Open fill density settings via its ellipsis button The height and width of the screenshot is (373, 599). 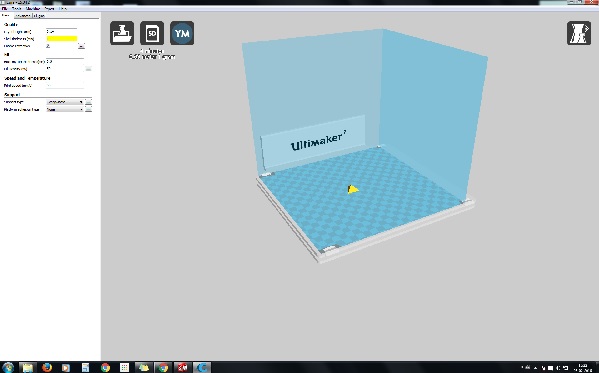point(88,69)
